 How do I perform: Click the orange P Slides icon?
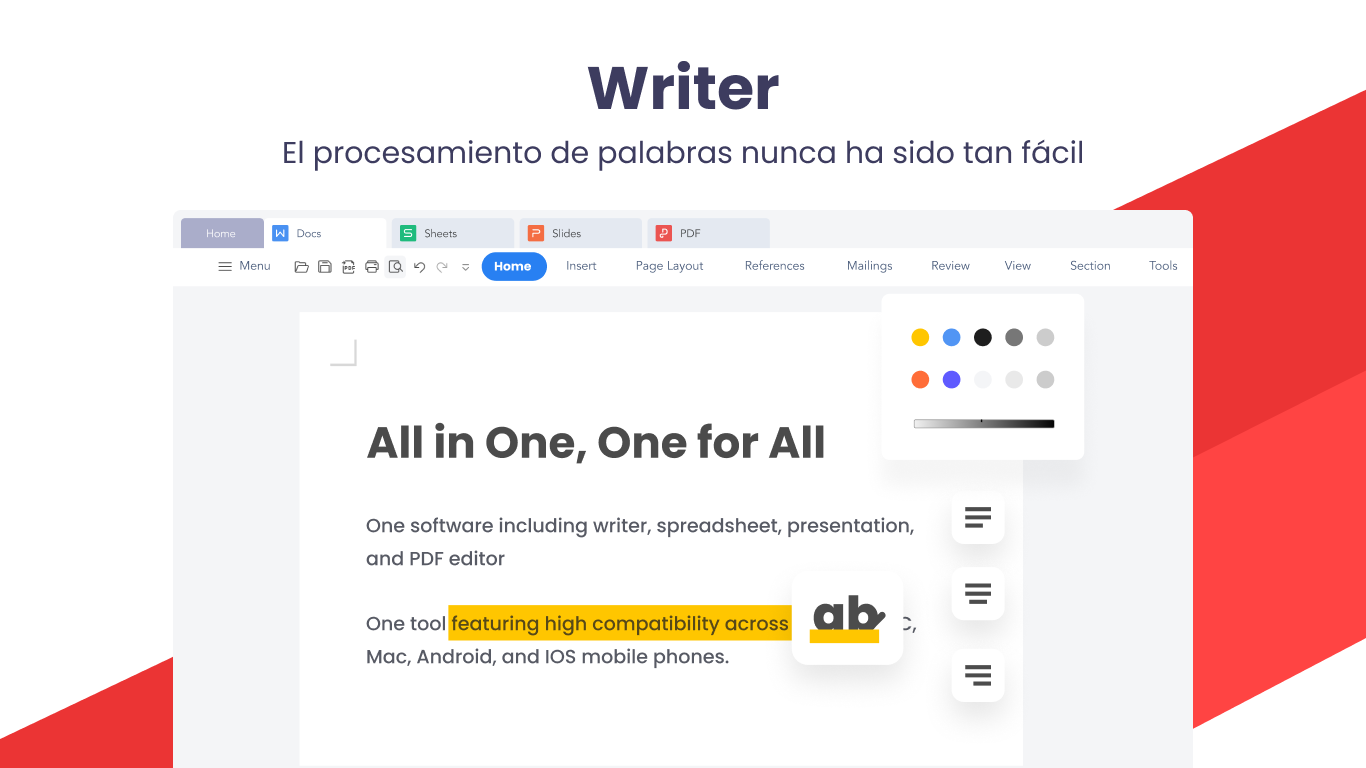coord(536,233)
